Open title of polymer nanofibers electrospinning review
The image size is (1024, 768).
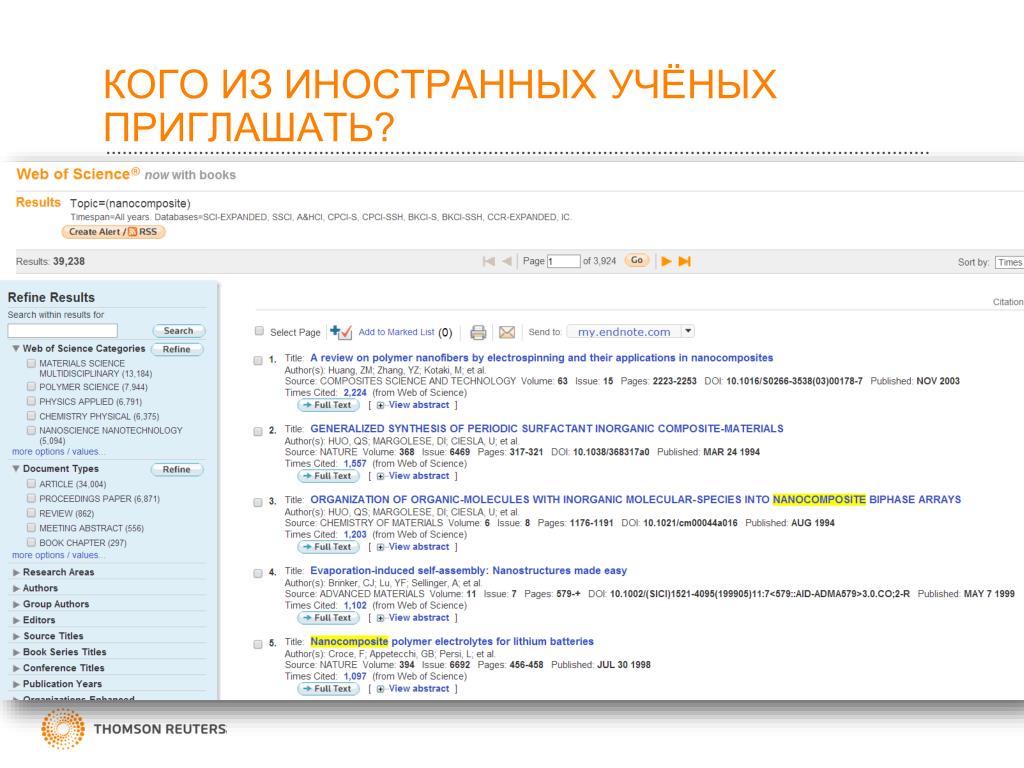pos(541,358)
